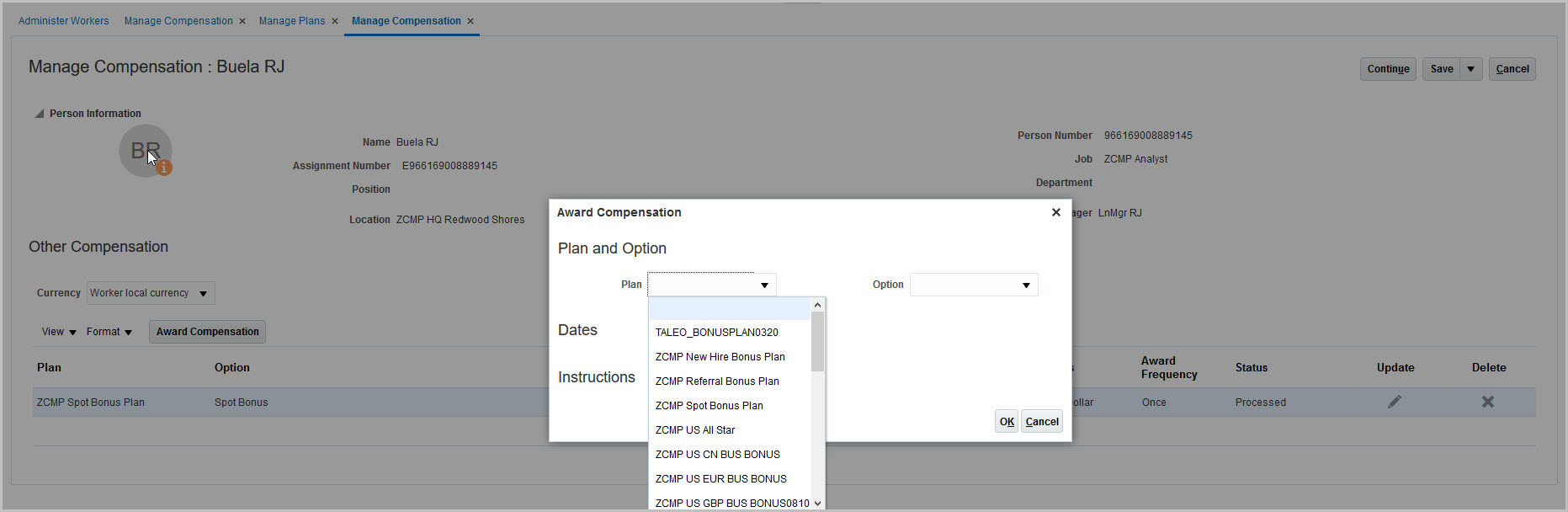The height and width of the screenshot is (512, 1568).
Task: Click the BR person avatar icon
Action: pos(146,151)
